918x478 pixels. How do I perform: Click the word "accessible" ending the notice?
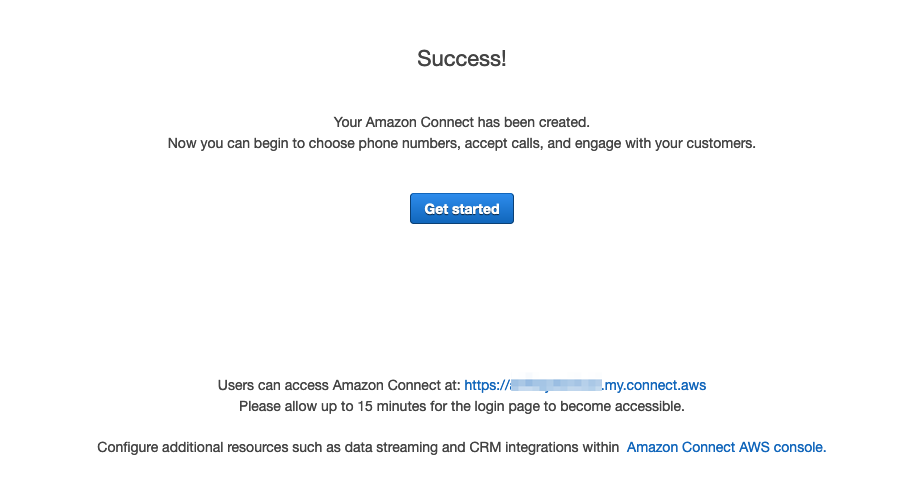click(x=648, y=407)
